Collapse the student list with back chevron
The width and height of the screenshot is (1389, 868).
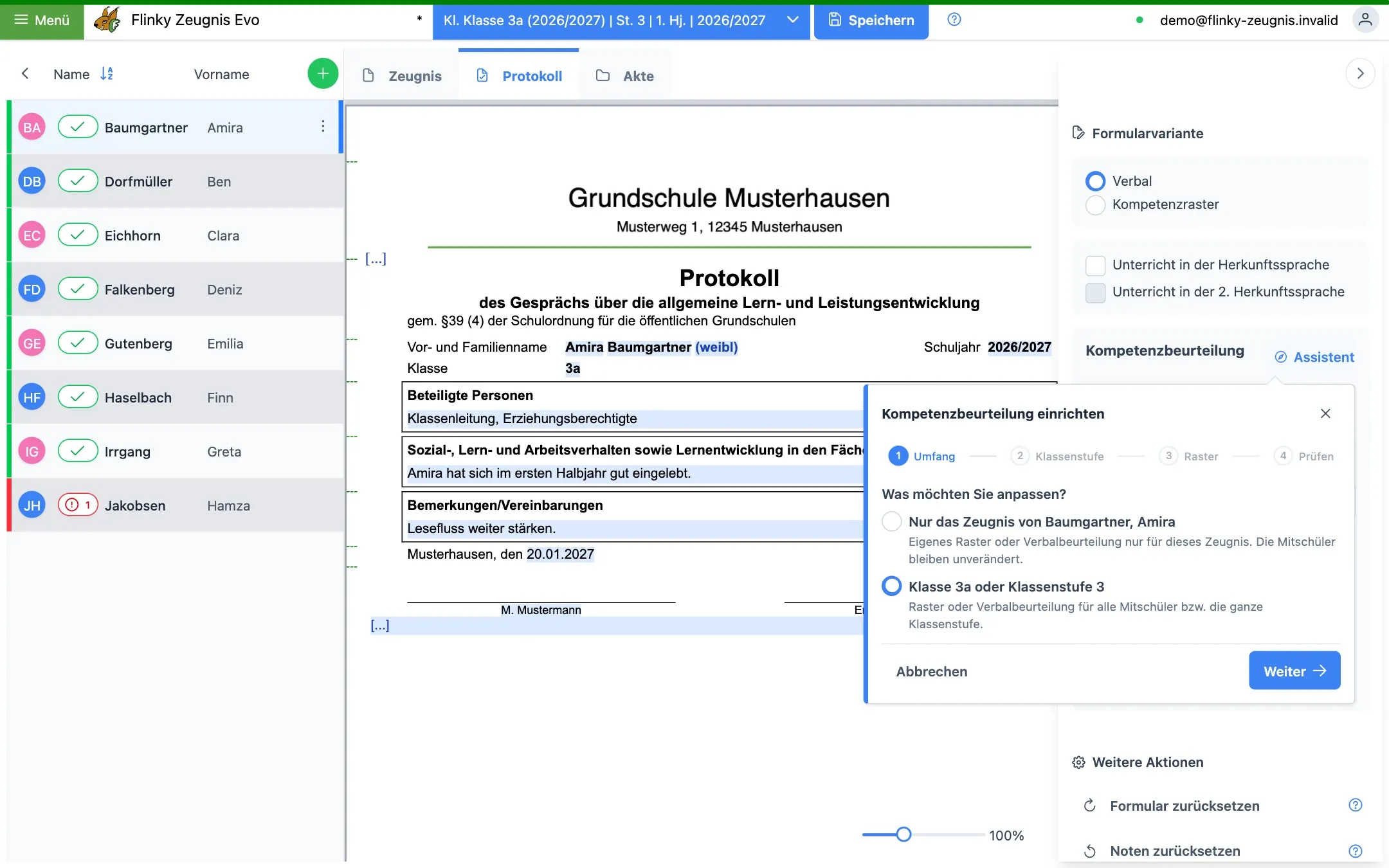pos(25,73)
